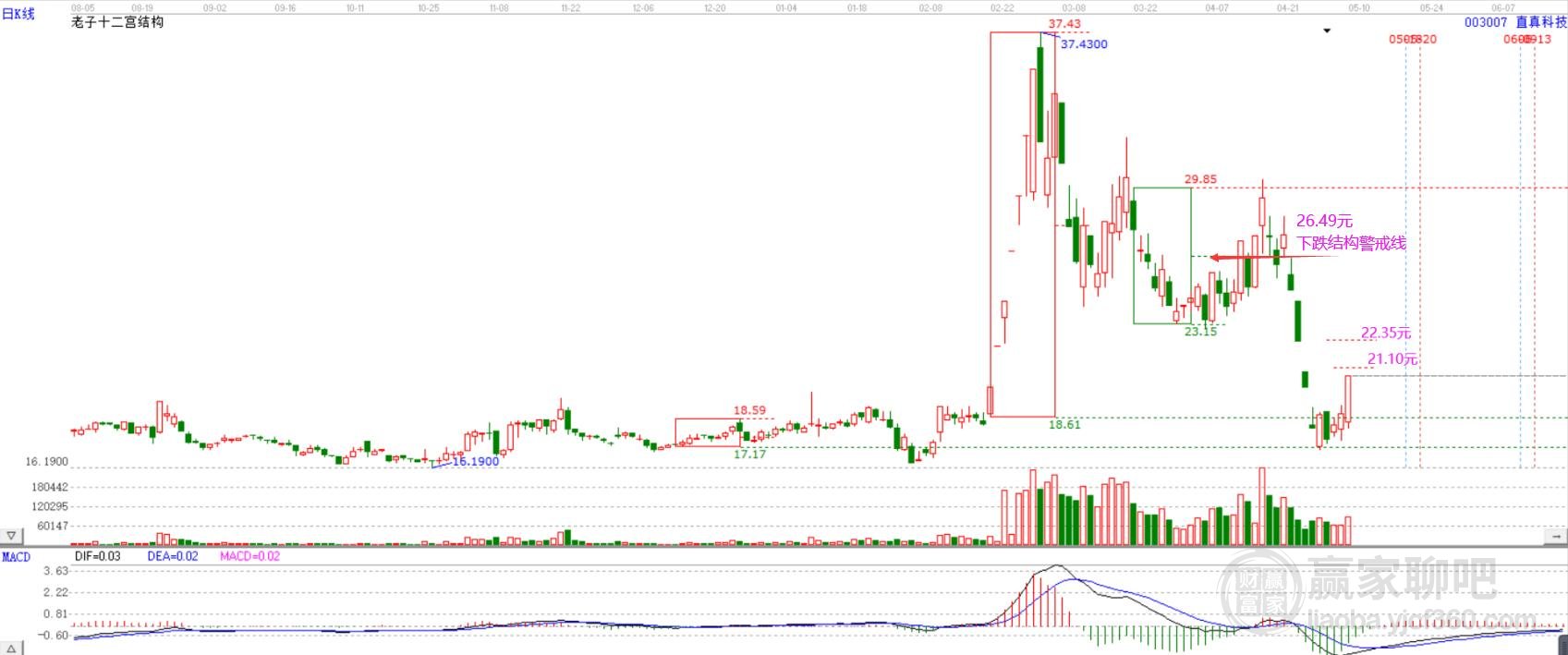Click the 22.35元 target price label
The width and height of the screenshot is (1568, 655).
point(1385,333)
